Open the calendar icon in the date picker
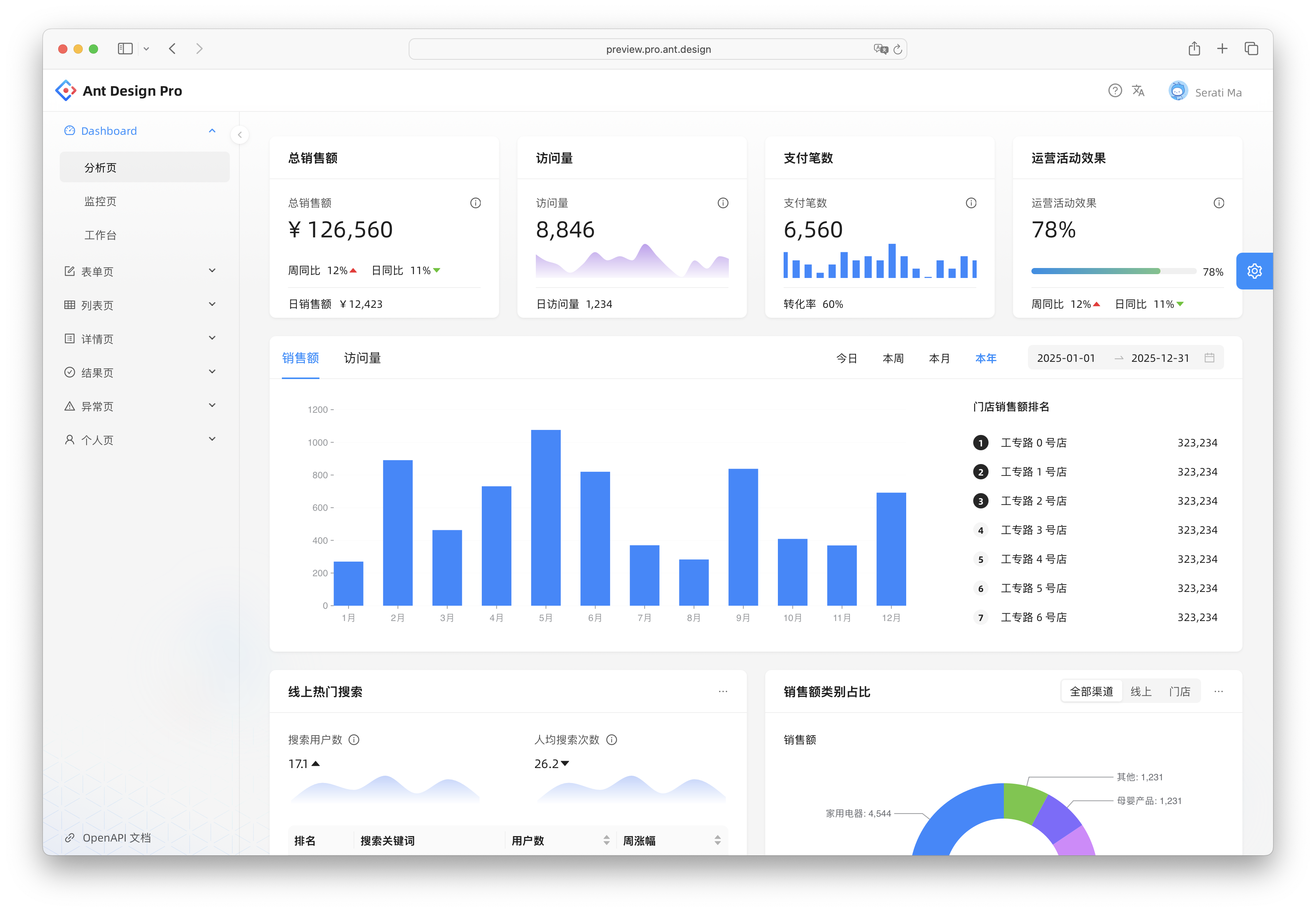 (1209, 358)
